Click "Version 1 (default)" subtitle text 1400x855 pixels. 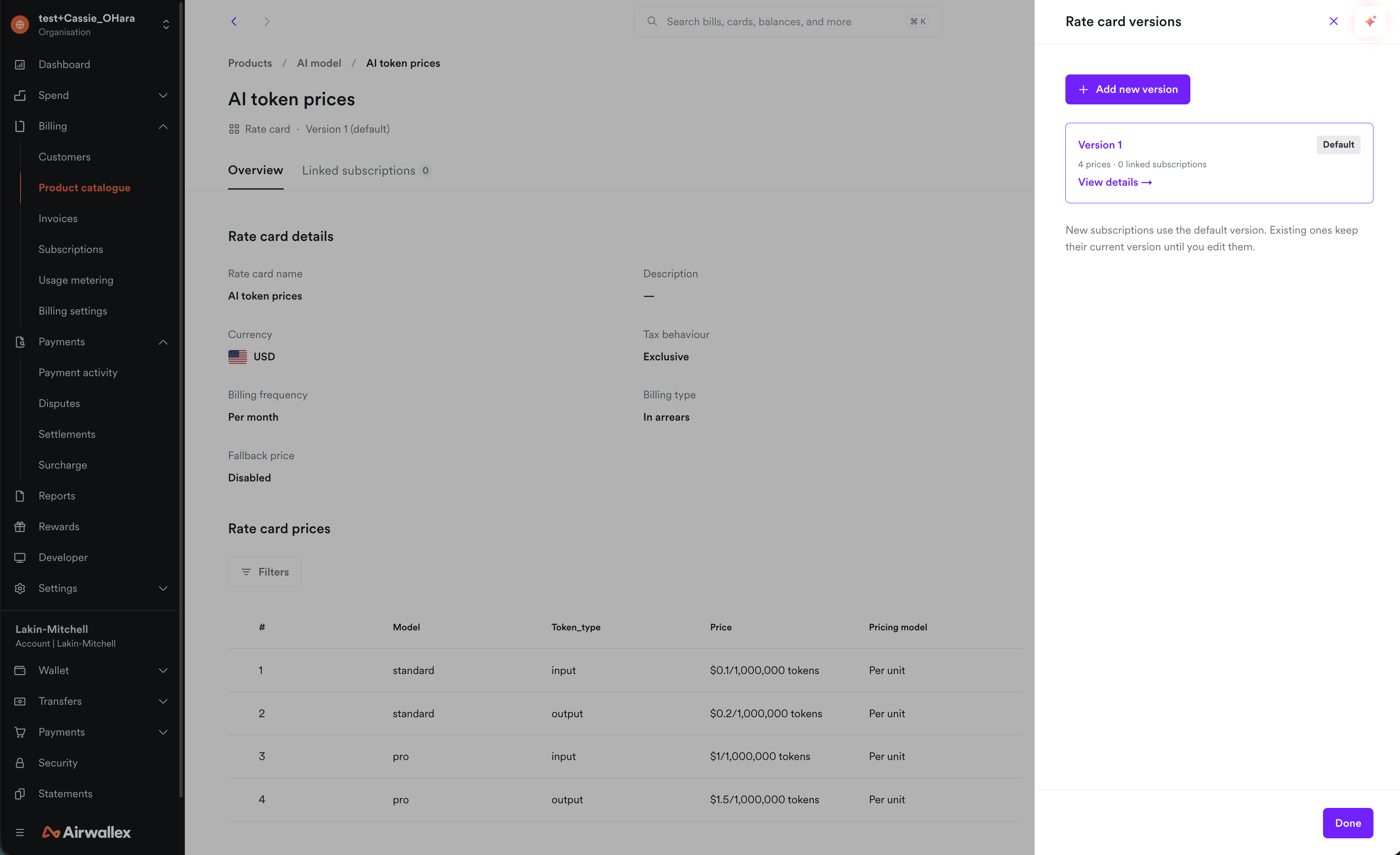coord(348,129)
